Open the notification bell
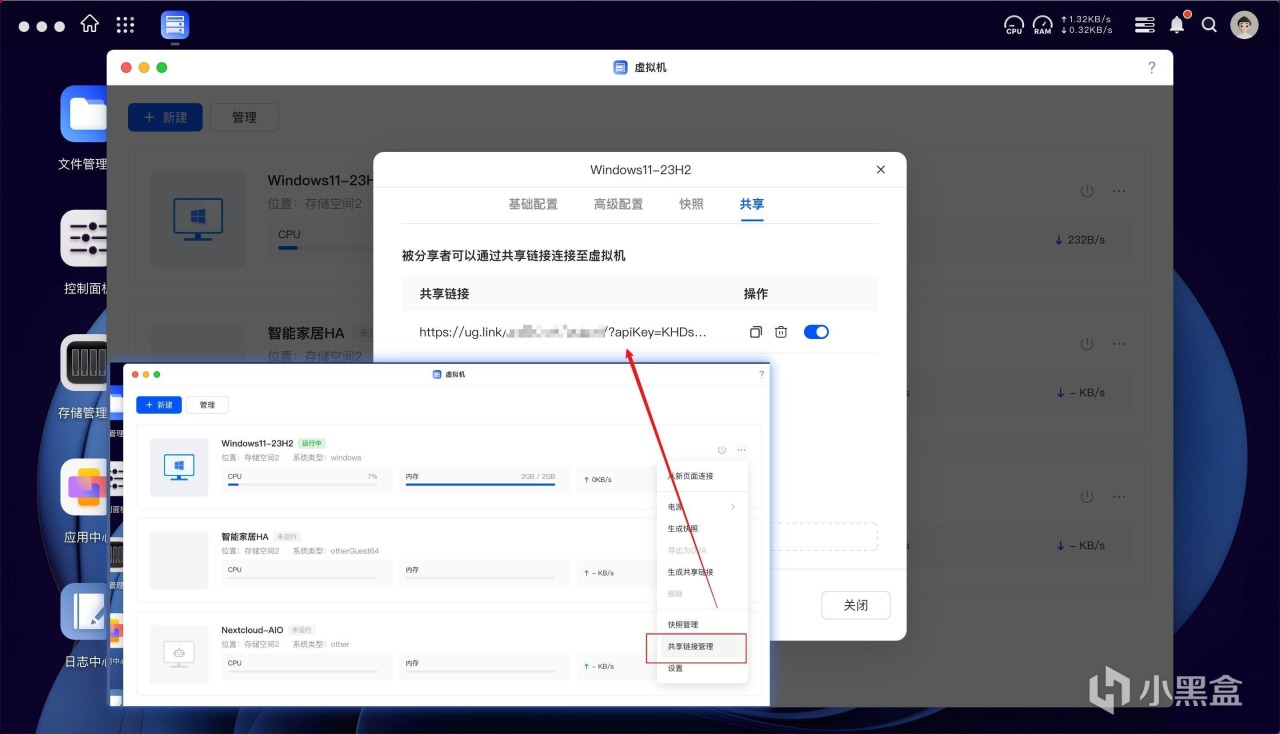Screen dimensions: 1280x734 [x=1177, y=25]
